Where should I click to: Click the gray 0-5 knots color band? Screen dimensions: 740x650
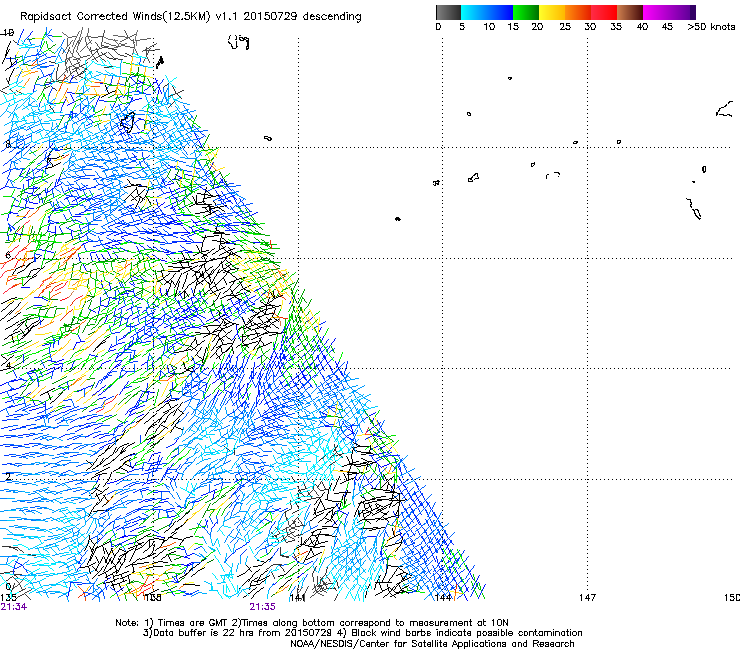[448, 12]
